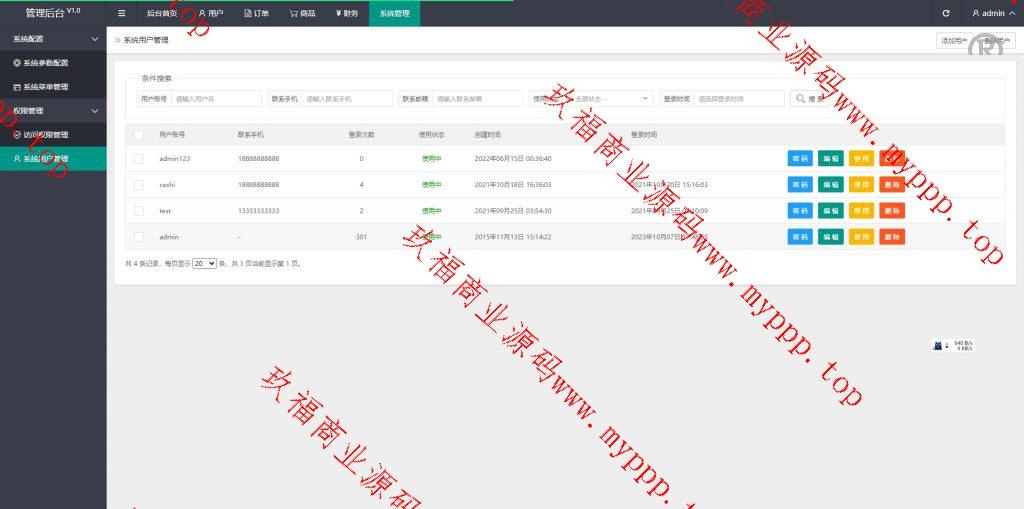Screen dimensions: 1024x509
Task: Open the 订单 orders tab
Action: [257, 13]
